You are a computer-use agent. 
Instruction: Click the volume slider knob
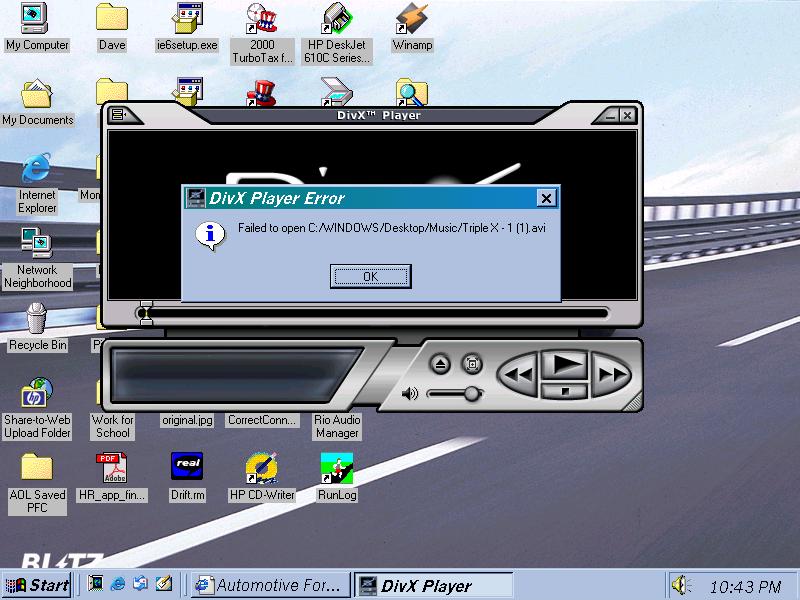coord(472,394)
